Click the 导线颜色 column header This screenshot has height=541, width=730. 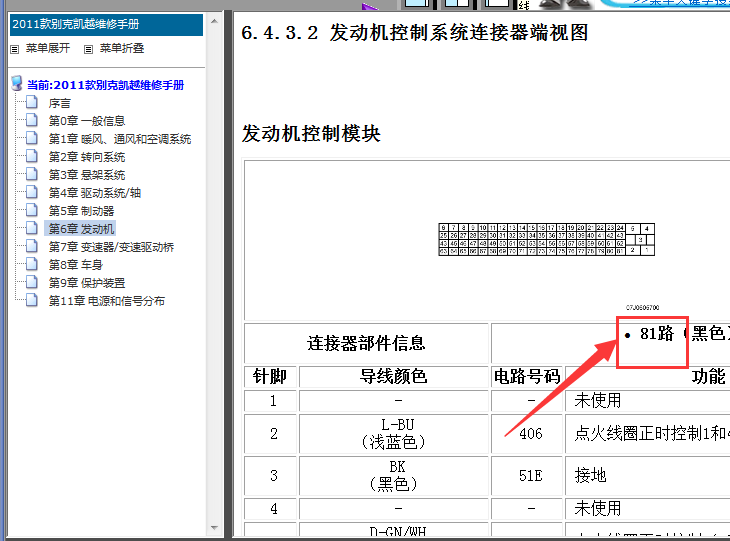pos(393,377)
